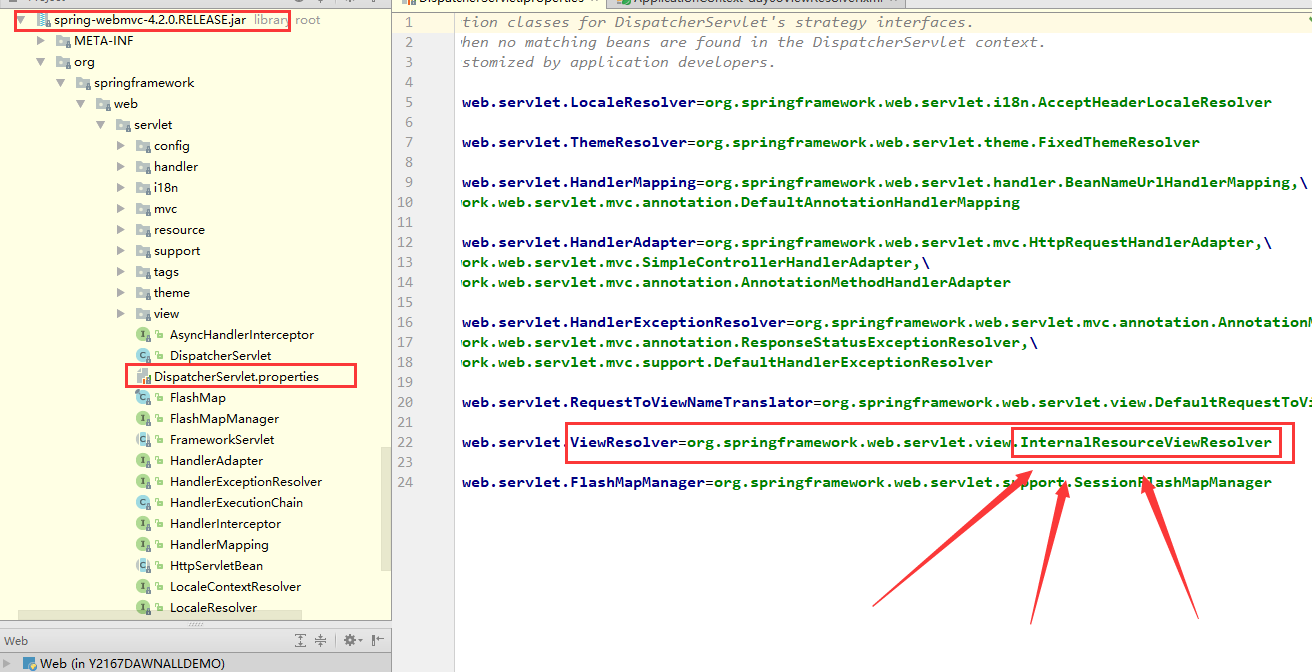Click the AsyncHandlerInterceptor interface icon
The width and height of the screenshot is (1312, 672).
tap(145, 334)
